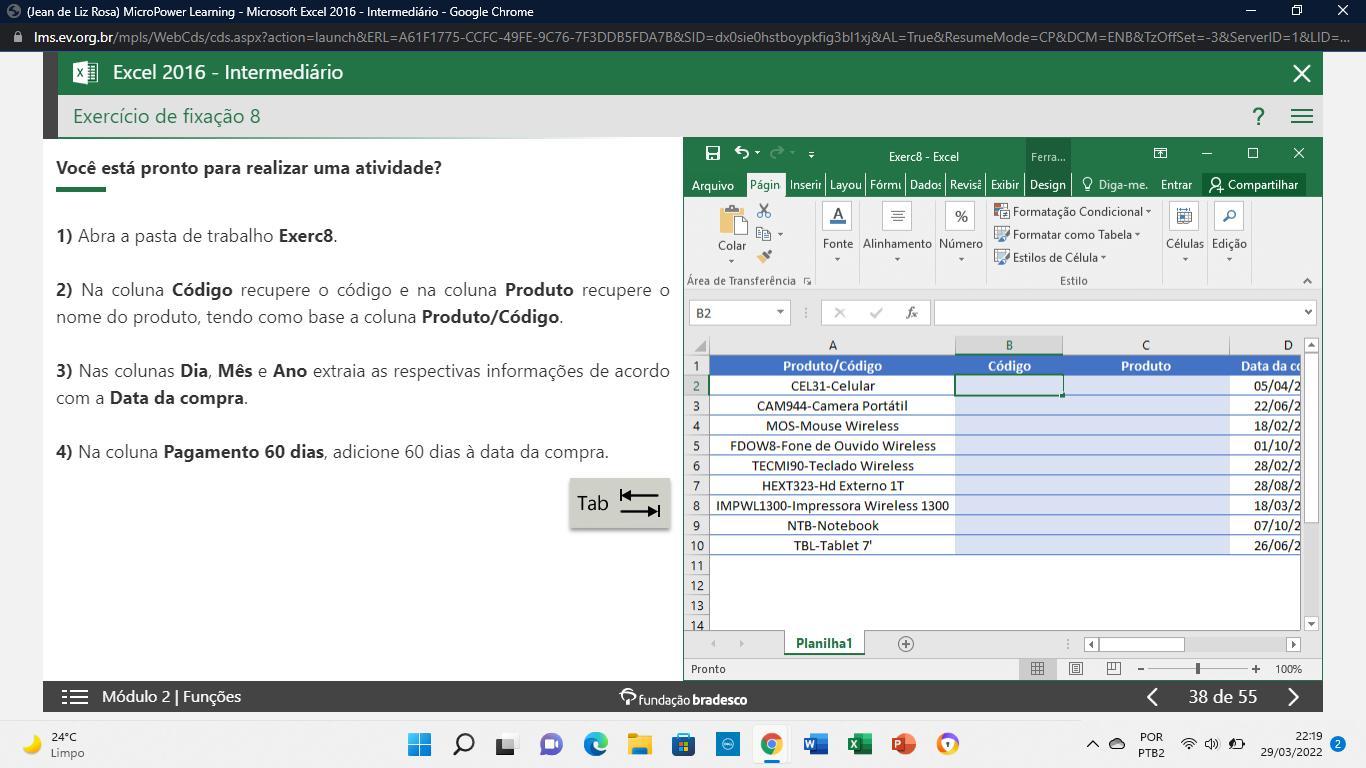Expand the Name Box dropdown arrow
Image resolution: width=1366 pixels, height=768 pixels.
tap(780, 313)
